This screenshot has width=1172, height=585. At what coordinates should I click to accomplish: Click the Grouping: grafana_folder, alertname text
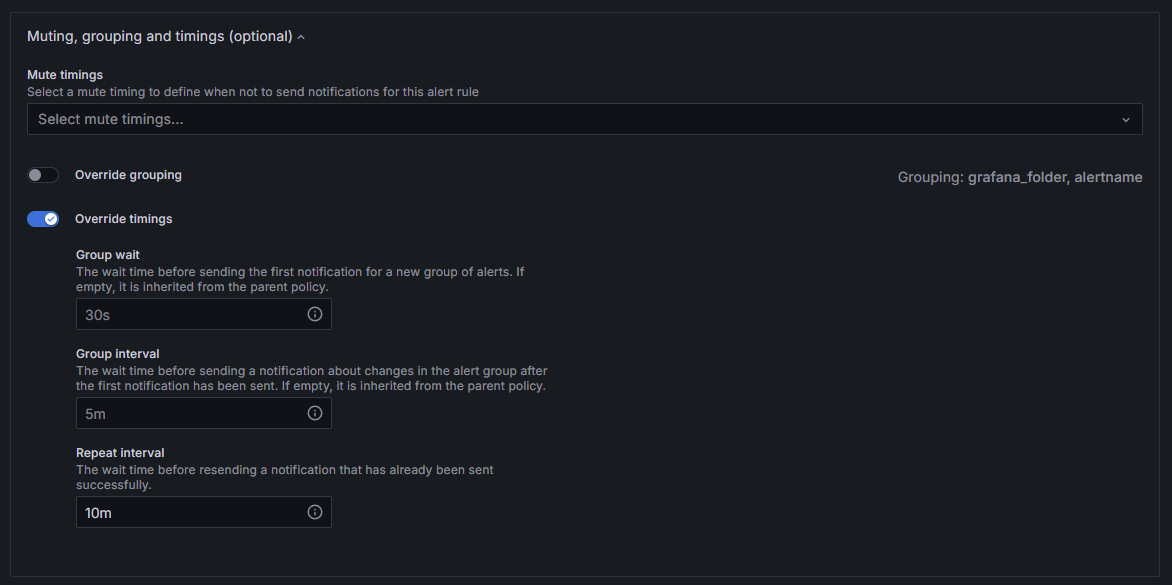[x=1020, y=178]
